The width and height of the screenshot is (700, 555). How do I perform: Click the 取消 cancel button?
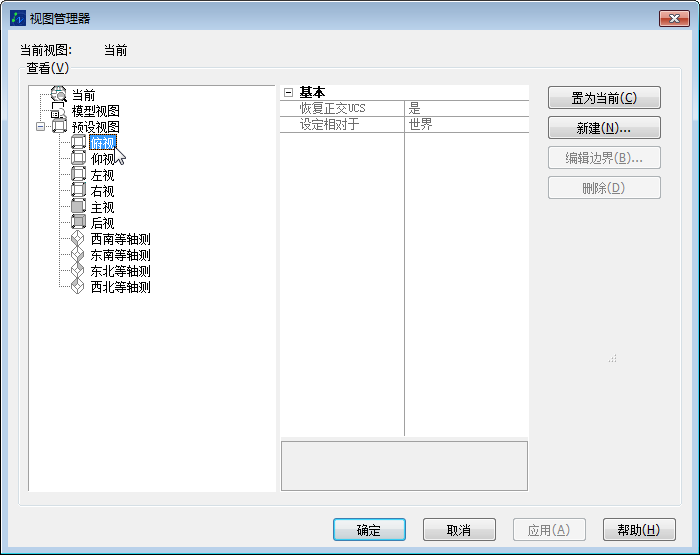[459, 530]
